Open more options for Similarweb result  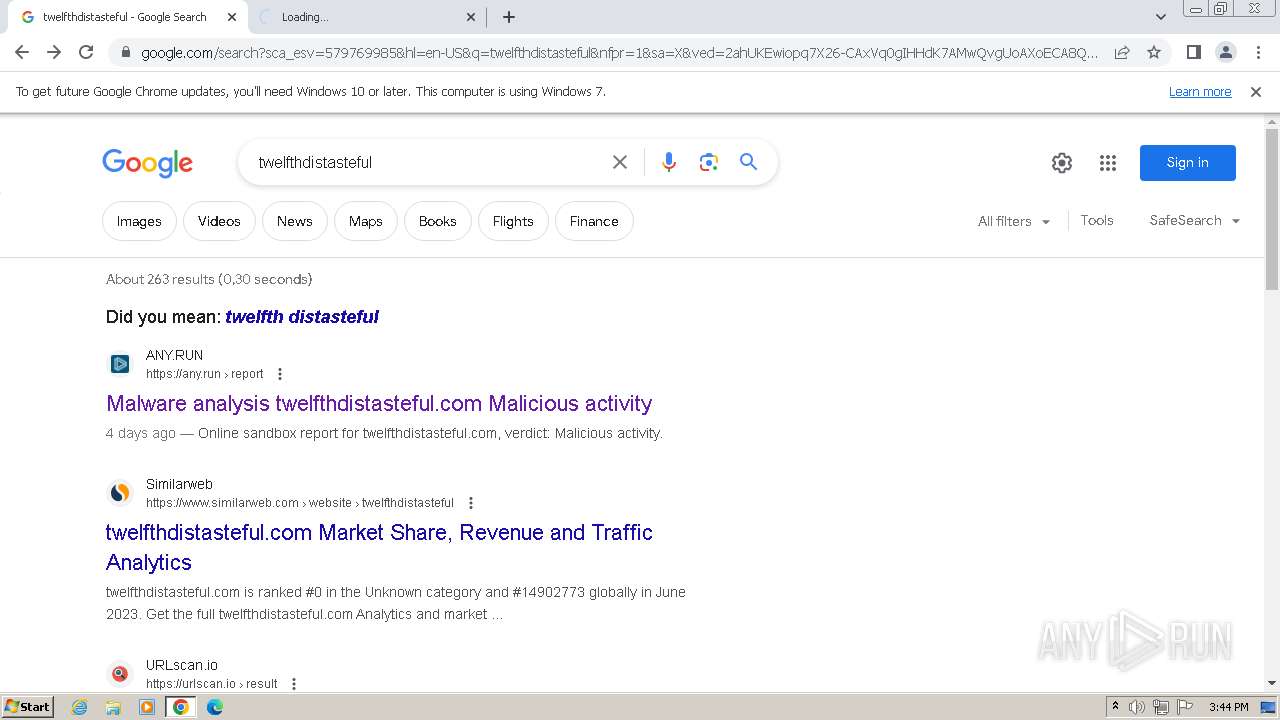pyautogui.click(x=471, y=503)
